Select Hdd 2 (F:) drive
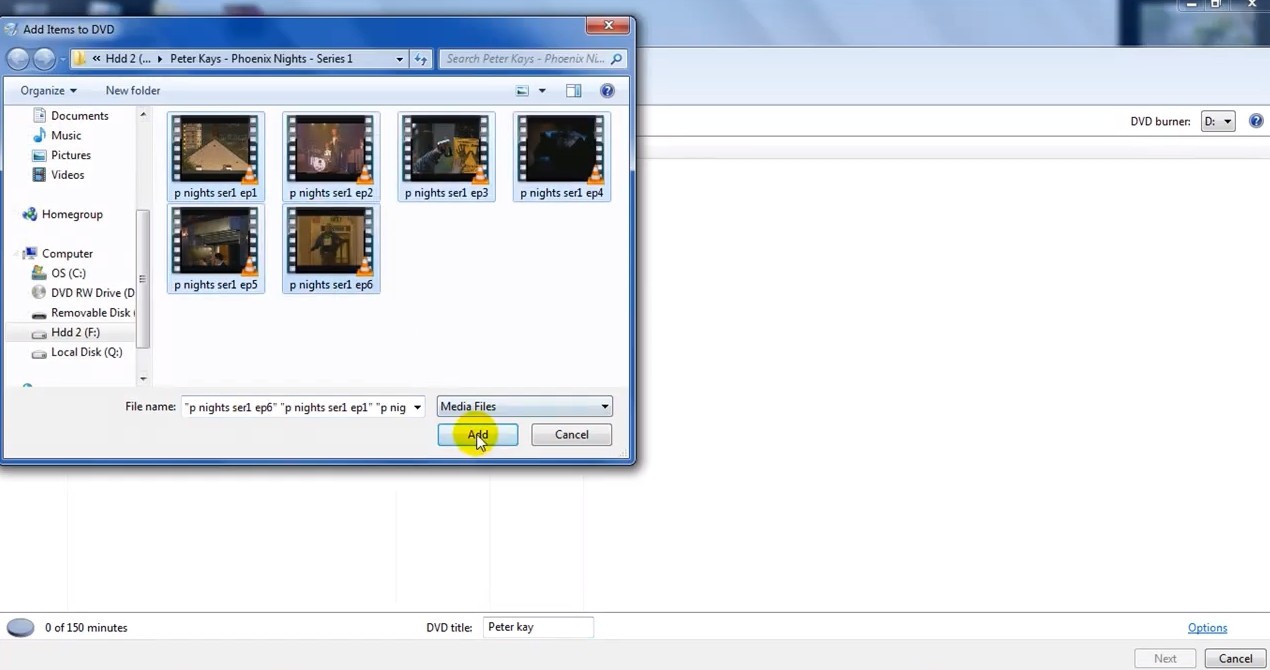 click(x=74, y=332)
